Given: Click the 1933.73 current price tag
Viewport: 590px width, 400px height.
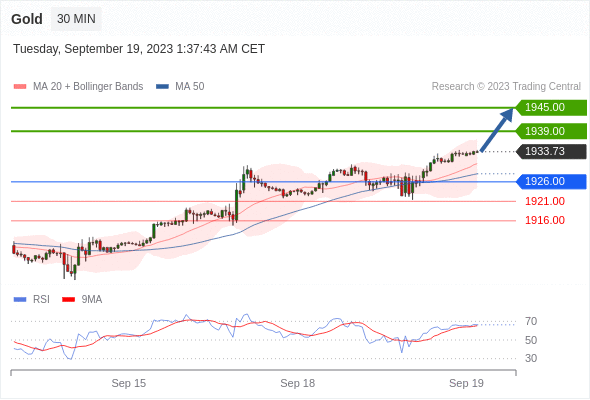Looking at the screenshot, I should point(551,152).
